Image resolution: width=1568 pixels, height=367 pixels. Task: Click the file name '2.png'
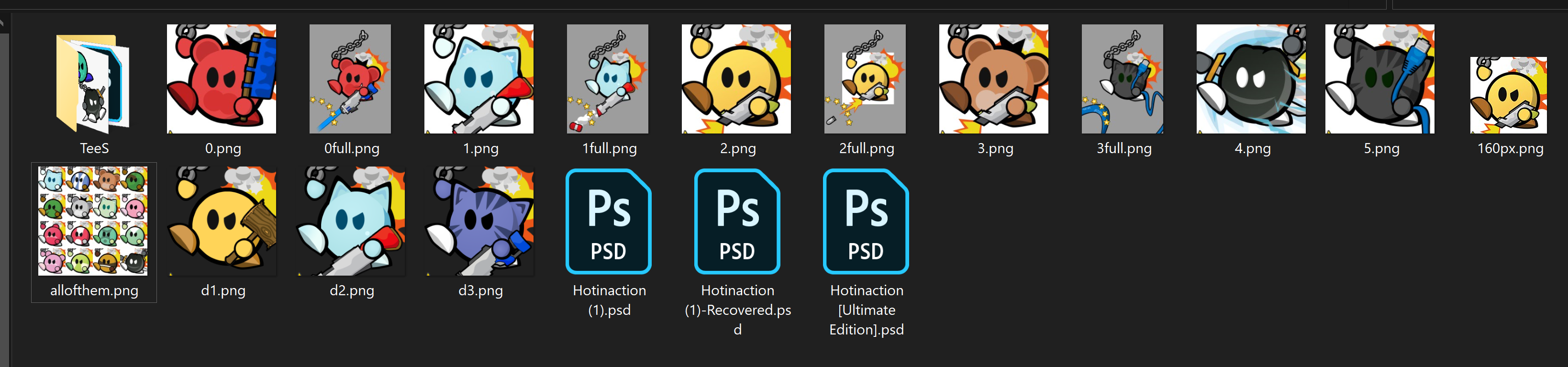pos(738,148)
